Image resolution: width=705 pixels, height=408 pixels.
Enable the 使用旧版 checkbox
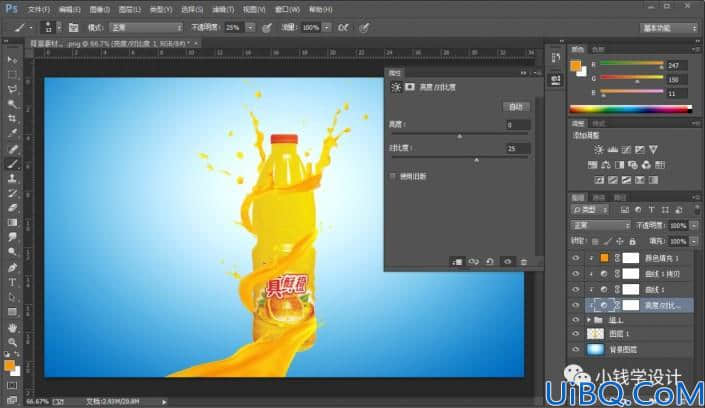(393, 176)
